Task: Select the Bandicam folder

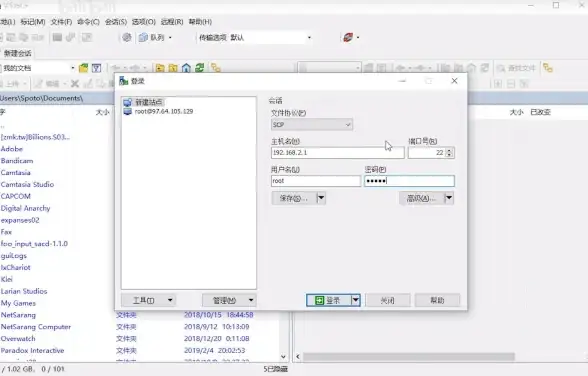Action: click(17, 161)
